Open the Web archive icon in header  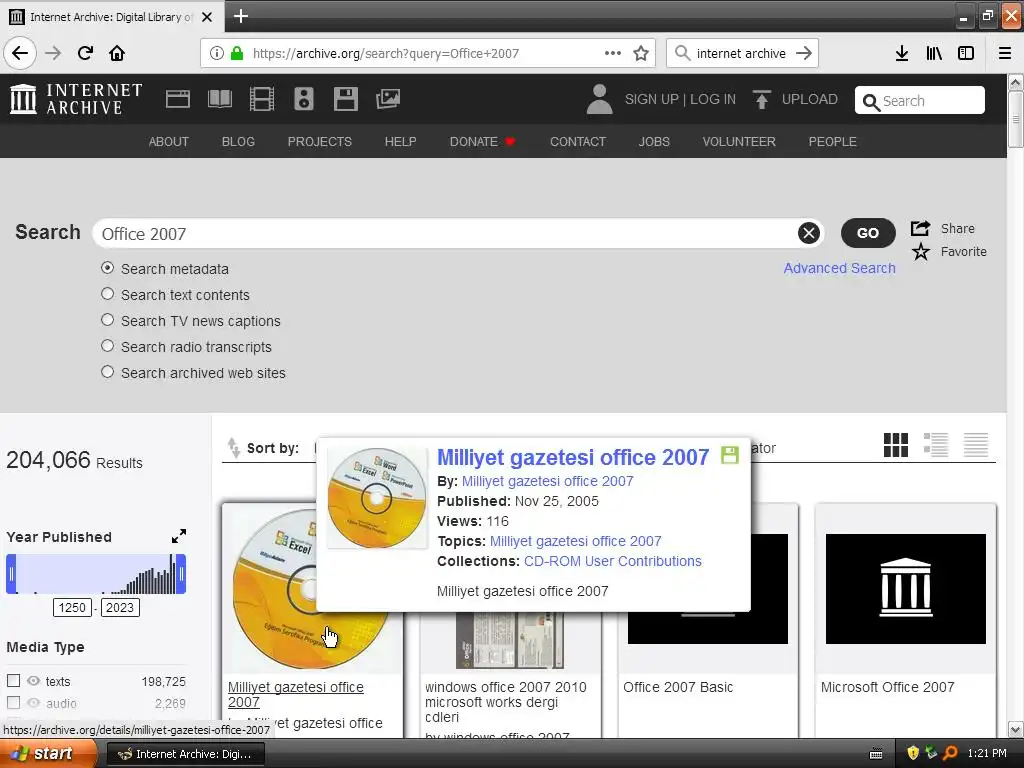178,99
